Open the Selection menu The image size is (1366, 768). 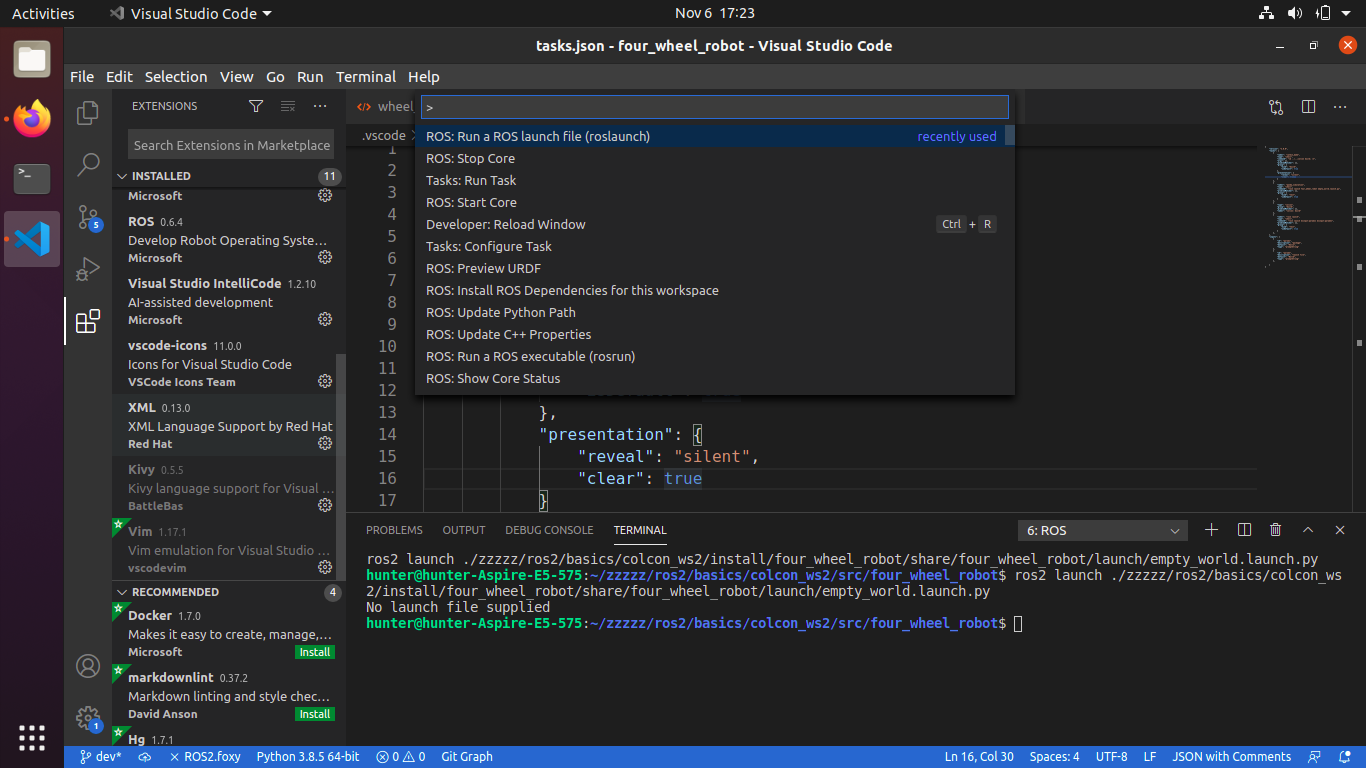(x=176, y=77)
